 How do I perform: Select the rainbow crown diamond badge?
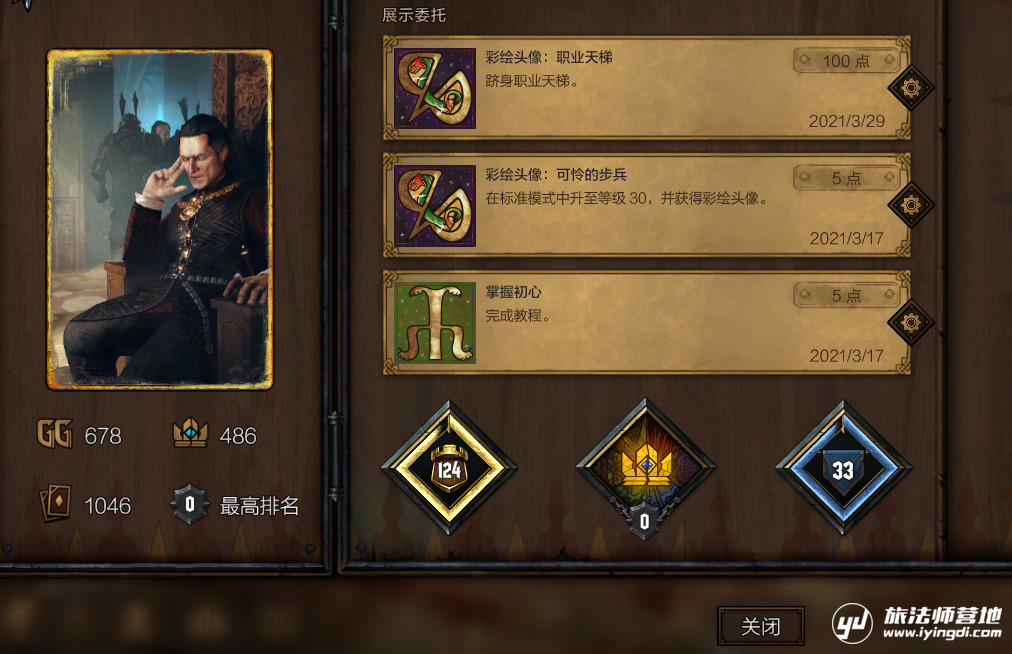pos(645,466)
